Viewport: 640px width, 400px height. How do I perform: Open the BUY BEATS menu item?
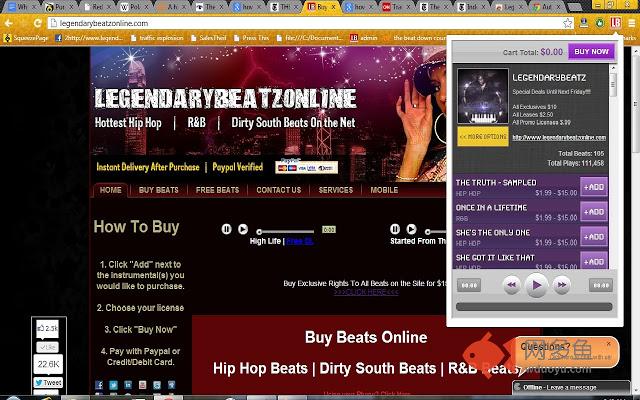click(158, 190)
